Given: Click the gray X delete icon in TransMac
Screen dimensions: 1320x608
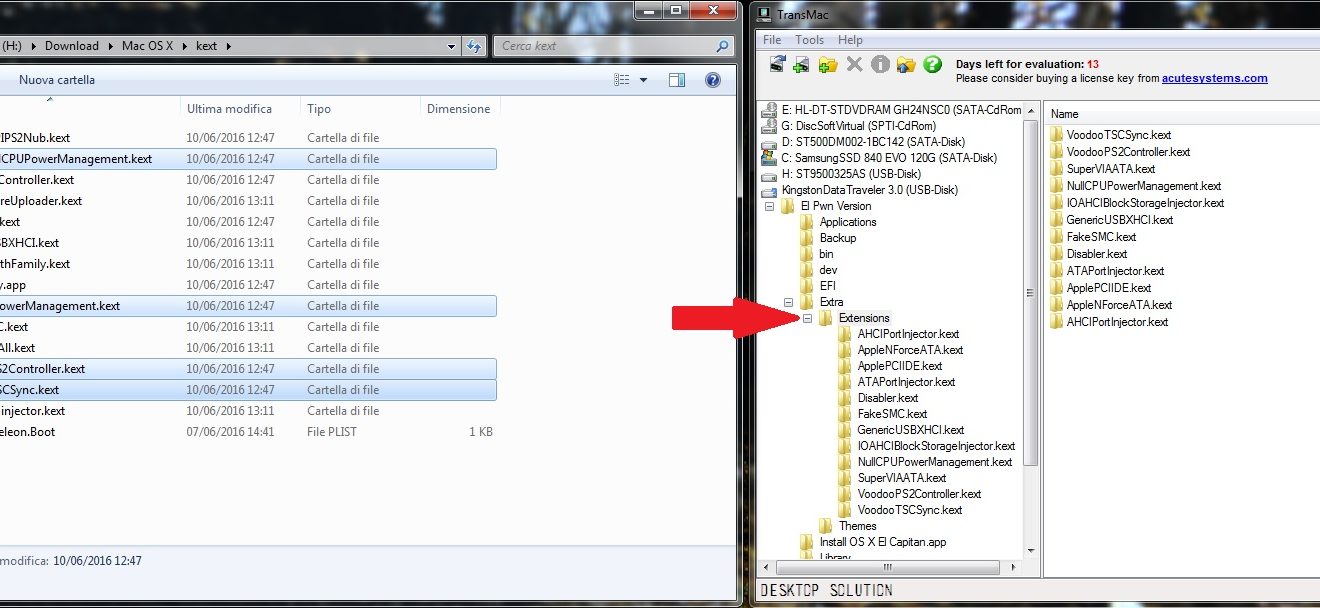Looking at the screenshot, I should 854,65.
